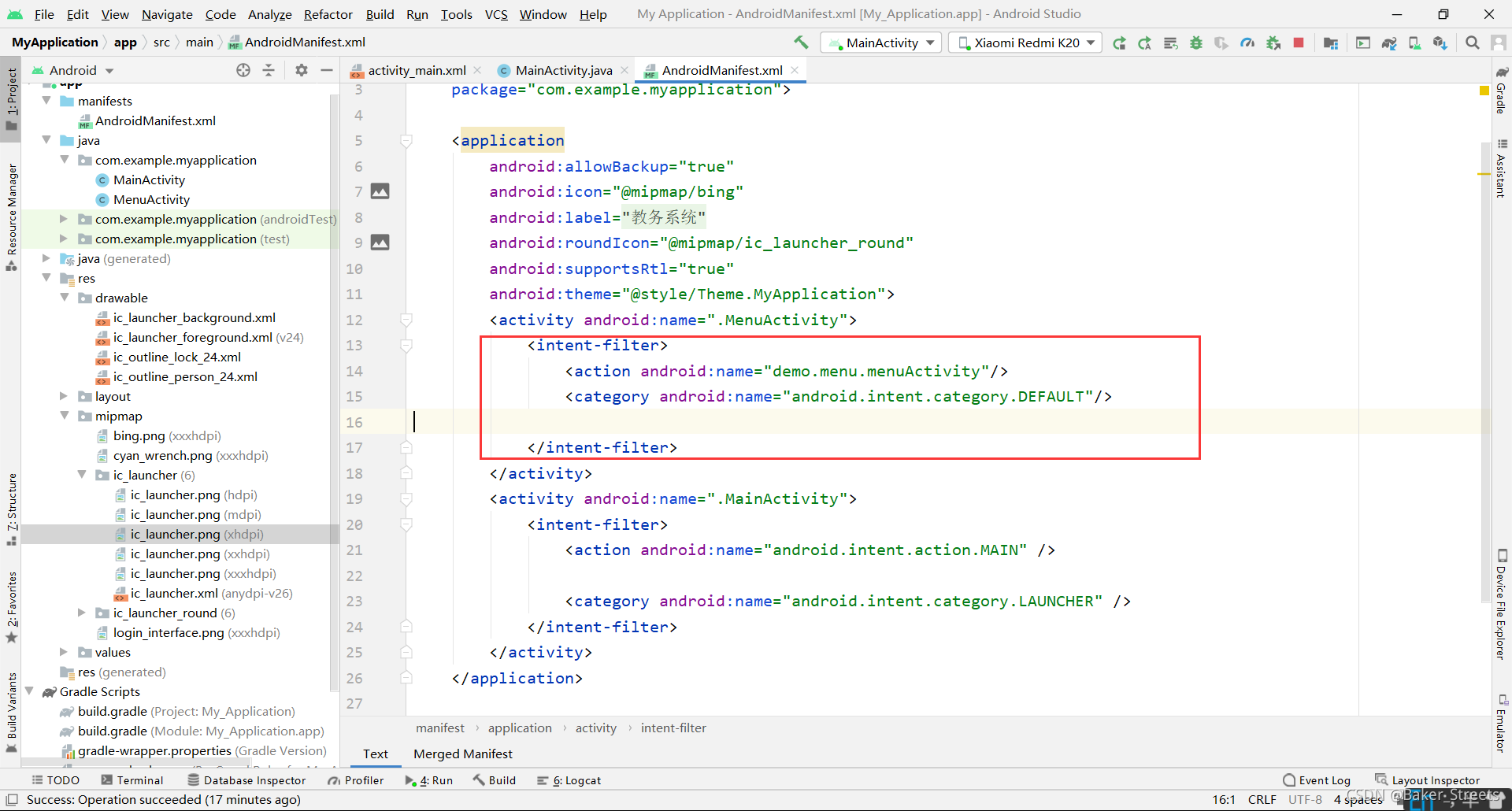Click Run Anything icon in toolbar
The width and height of the screenshot is (1512, 811).
(x=1363, y=43)
